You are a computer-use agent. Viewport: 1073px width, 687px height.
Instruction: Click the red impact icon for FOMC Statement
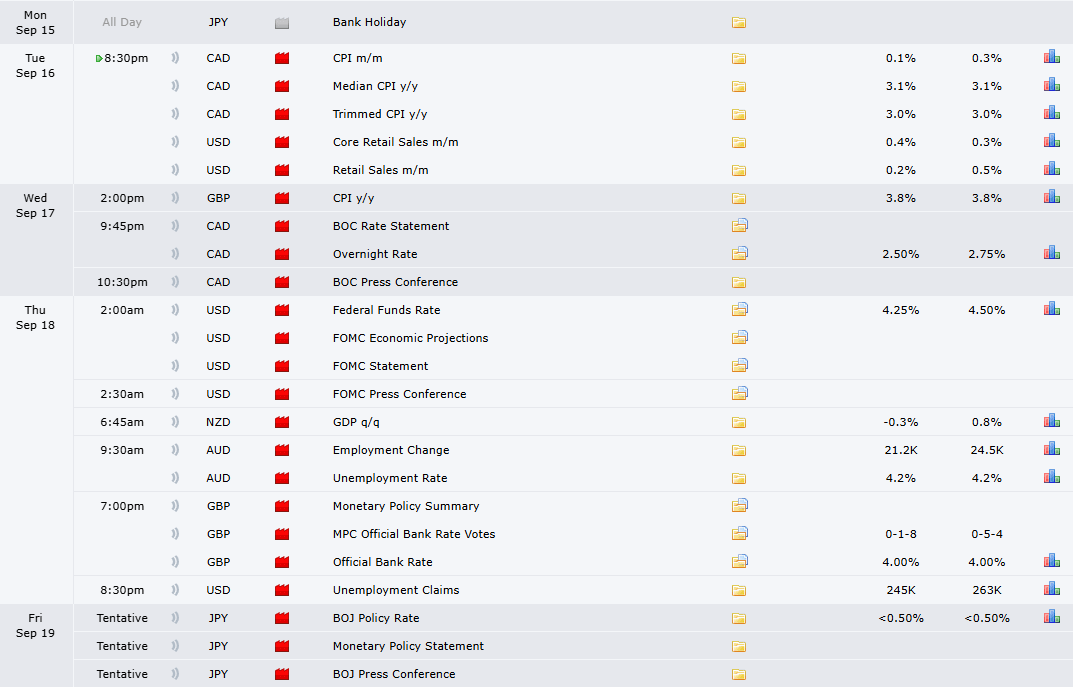pyautogui.click(x=282, y=366)
